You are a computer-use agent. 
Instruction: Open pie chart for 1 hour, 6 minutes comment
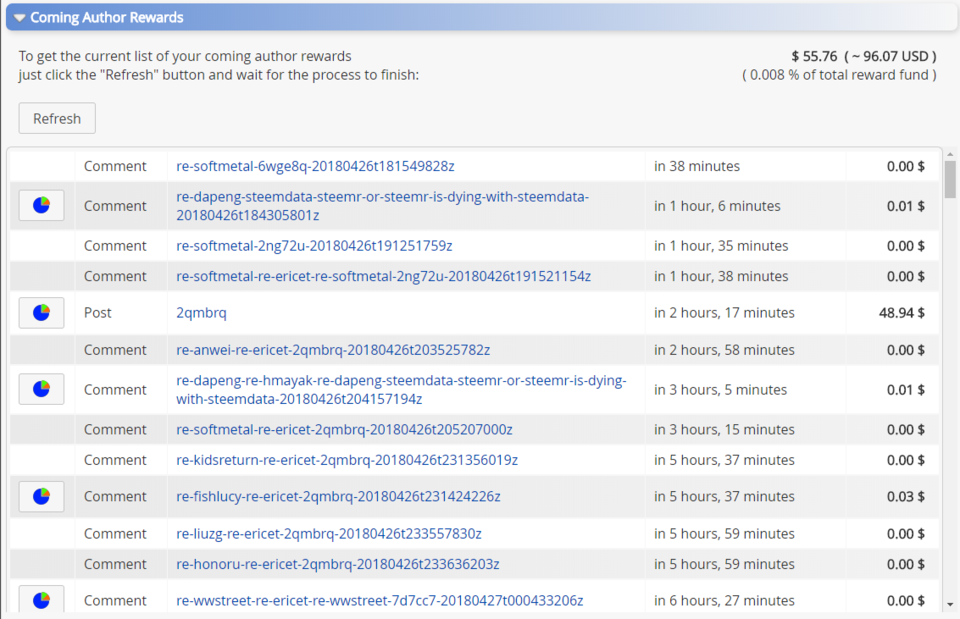(x=41, y=205)
